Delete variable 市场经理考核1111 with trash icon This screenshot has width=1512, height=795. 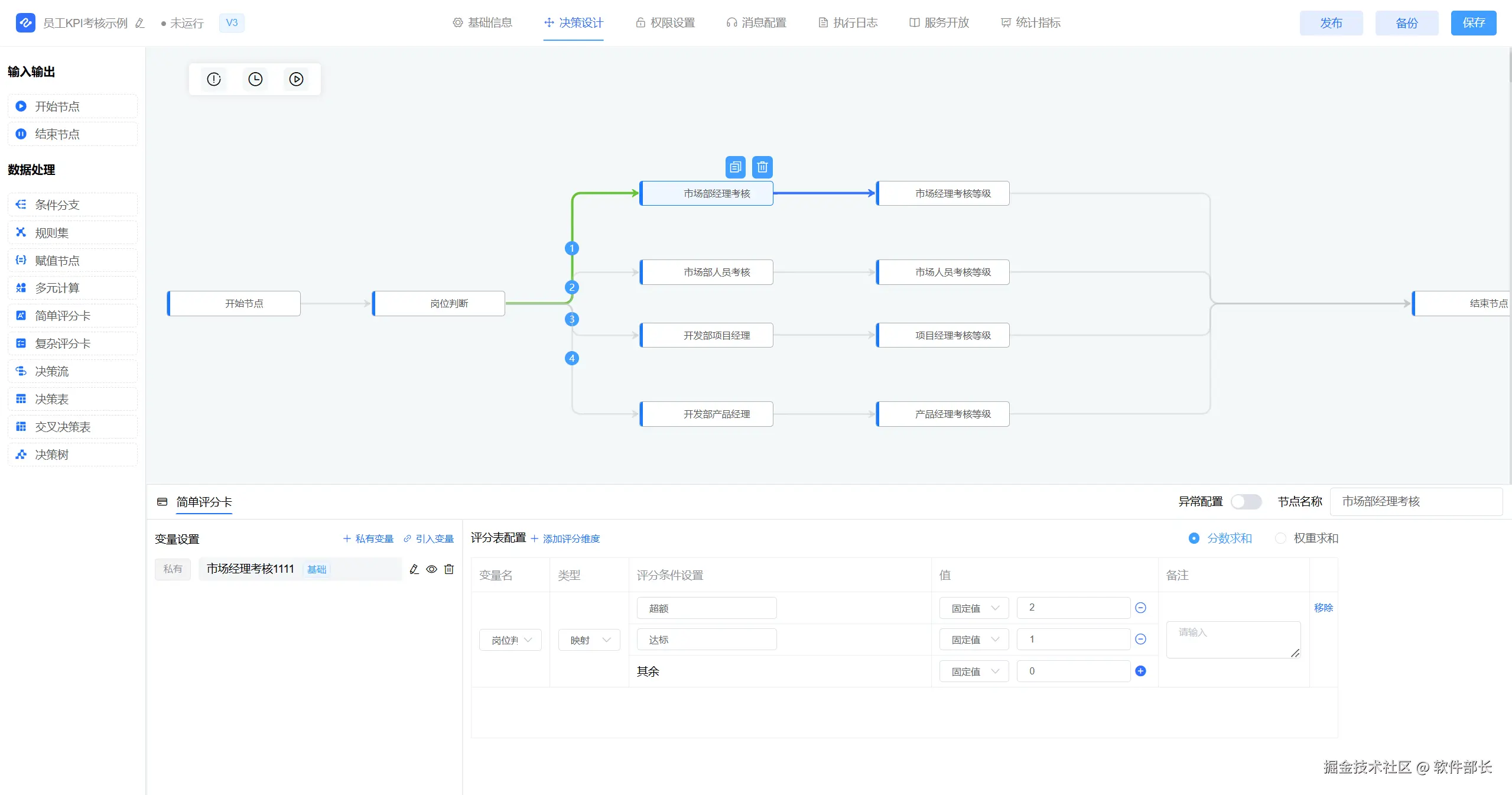pos(449,569)
